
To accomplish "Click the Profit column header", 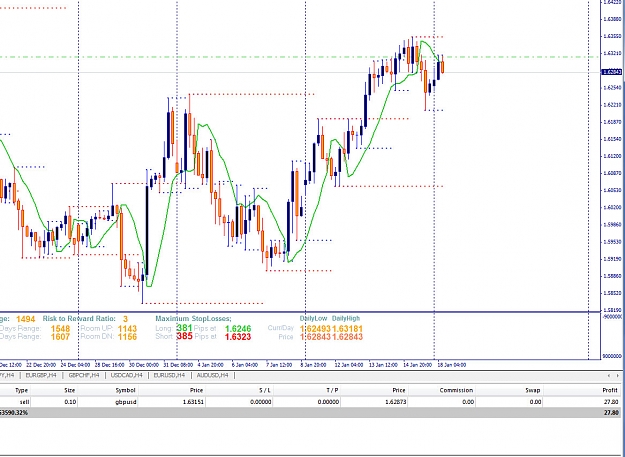I will point(610,390).
